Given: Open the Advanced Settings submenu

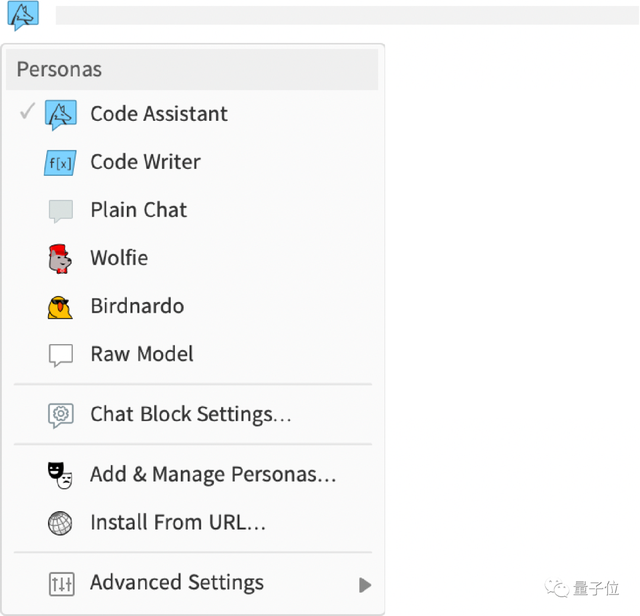Looking at the screenshot, I should [177, 583].
